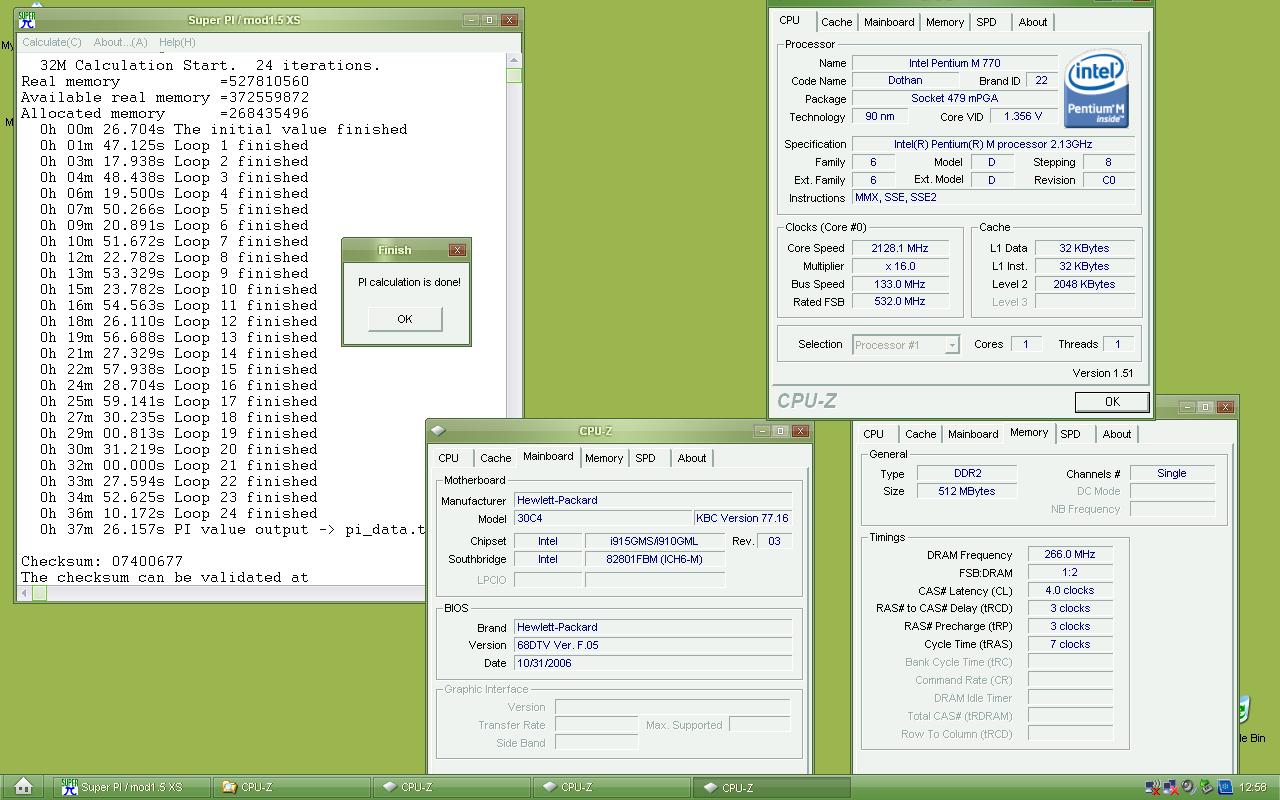Click the Rated FSB value 532.0 MHz

900,302
